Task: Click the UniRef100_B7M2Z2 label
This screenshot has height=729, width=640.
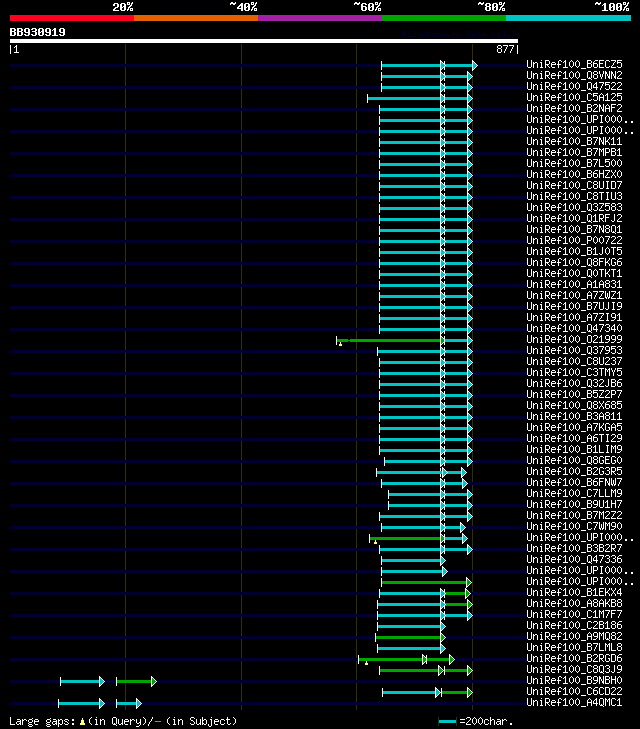Action: (574, 515)
